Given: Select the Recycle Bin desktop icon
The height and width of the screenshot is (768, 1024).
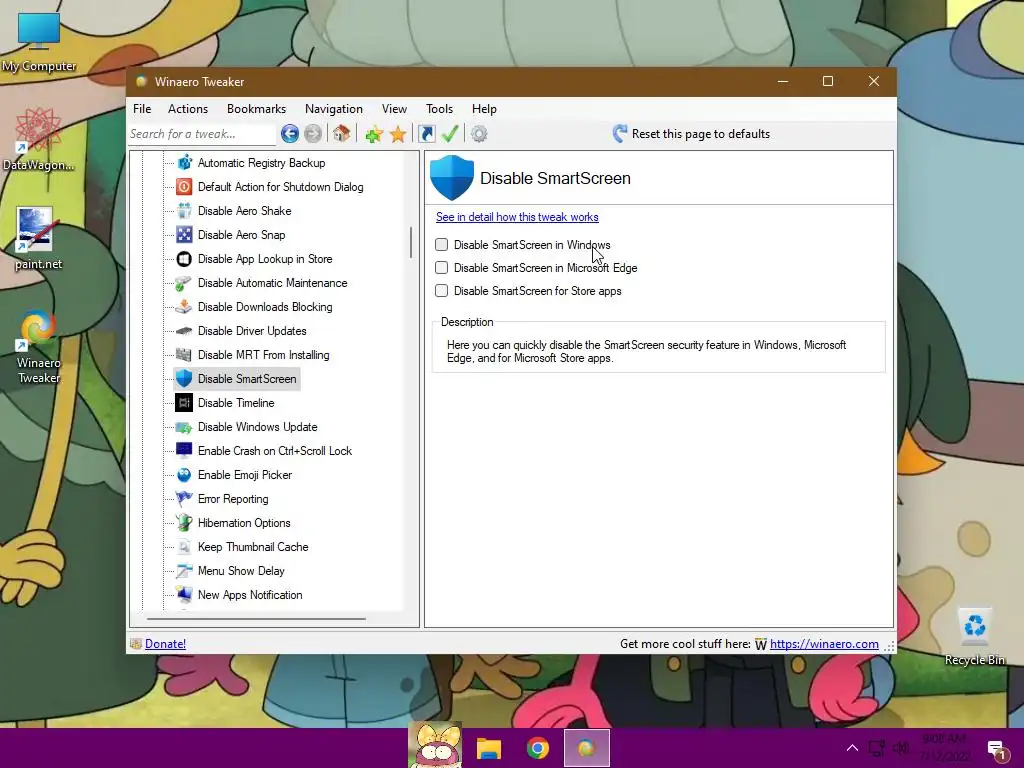Looking at the screenshot, I should pyautogui.click(x=974, y=637).
